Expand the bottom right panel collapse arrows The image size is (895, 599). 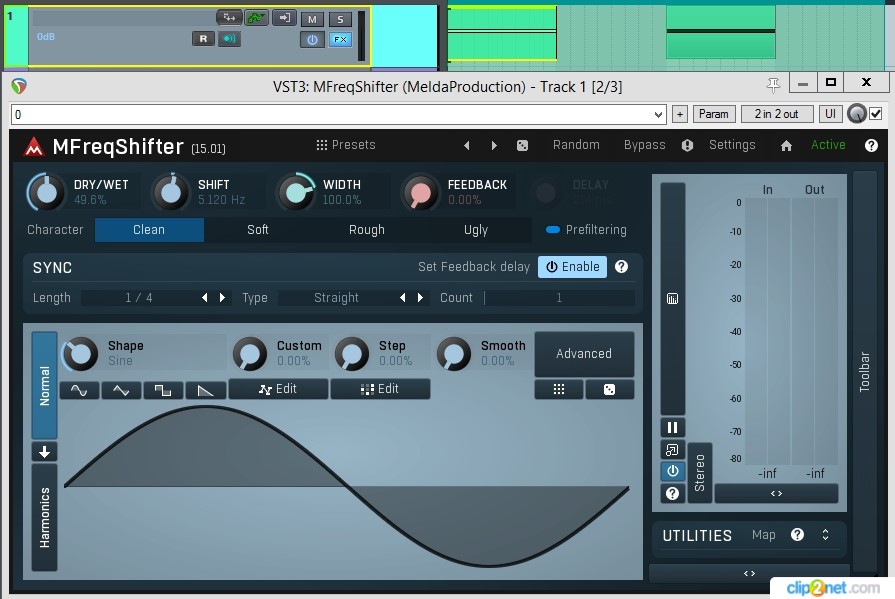click(749, 573)
